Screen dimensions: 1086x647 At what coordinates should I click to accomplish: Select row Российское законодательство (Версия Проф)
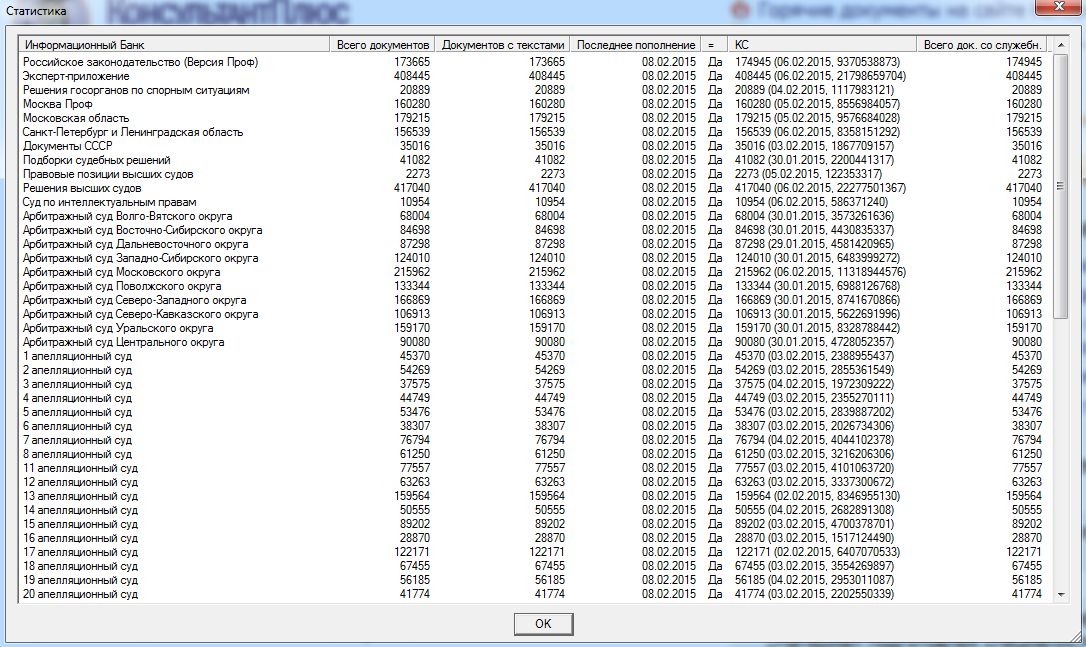(x=533, y=62)
